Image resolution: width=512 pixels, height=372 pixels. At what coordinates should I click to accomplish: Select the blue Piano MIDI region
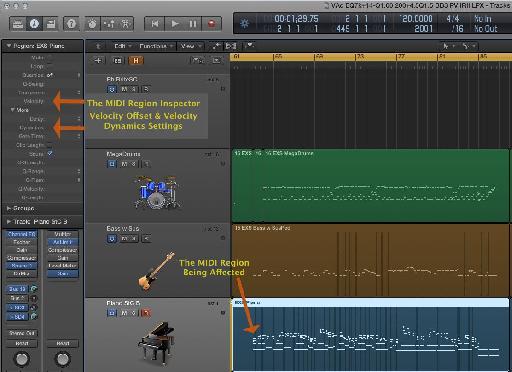[370, 335]
